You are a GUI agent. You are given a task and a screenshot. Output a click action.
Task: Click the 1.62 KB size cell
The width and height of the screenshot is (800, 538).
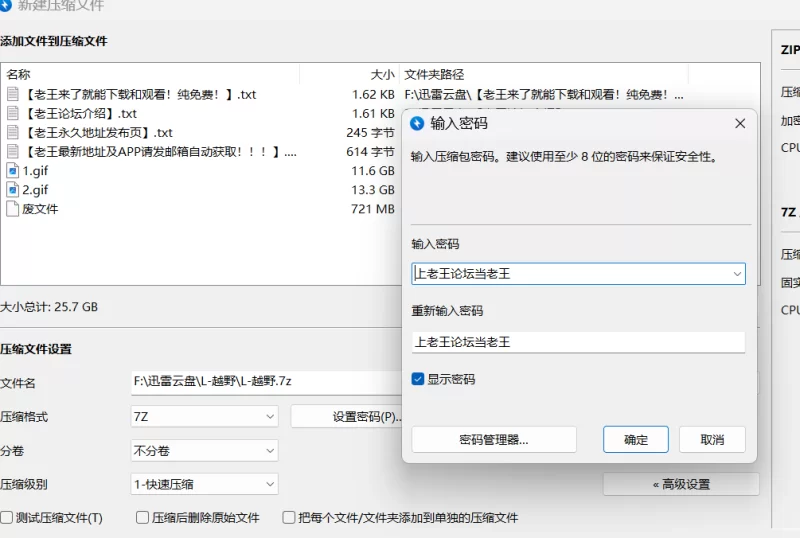coord(373,94)
